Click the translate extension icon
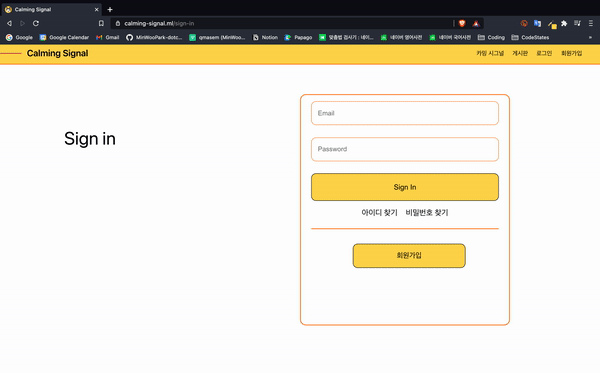600x375 pixels. point(537,23)
